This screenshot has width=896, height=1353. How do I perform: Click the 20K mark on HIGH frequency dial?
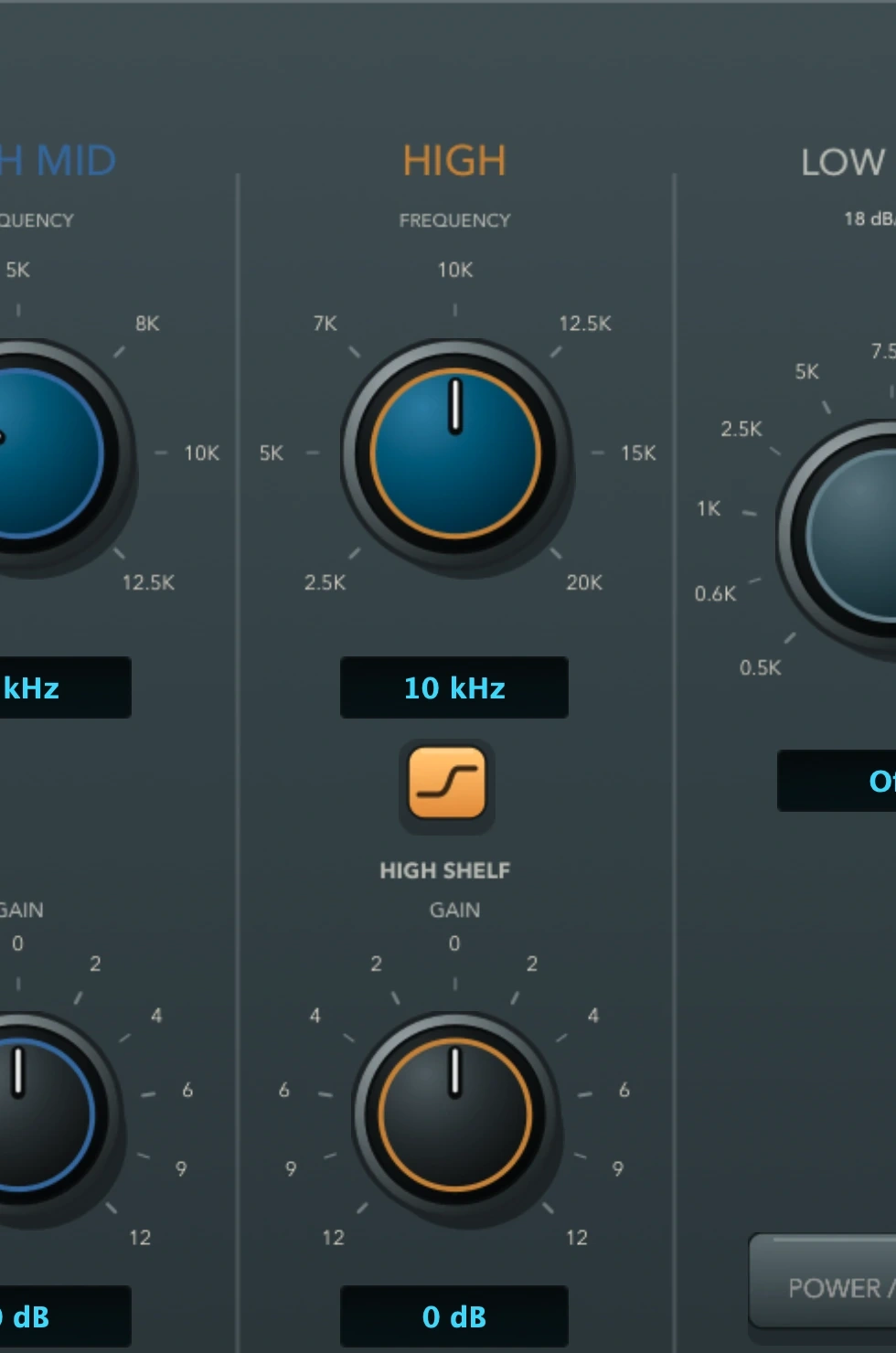(x=584, y=582)
